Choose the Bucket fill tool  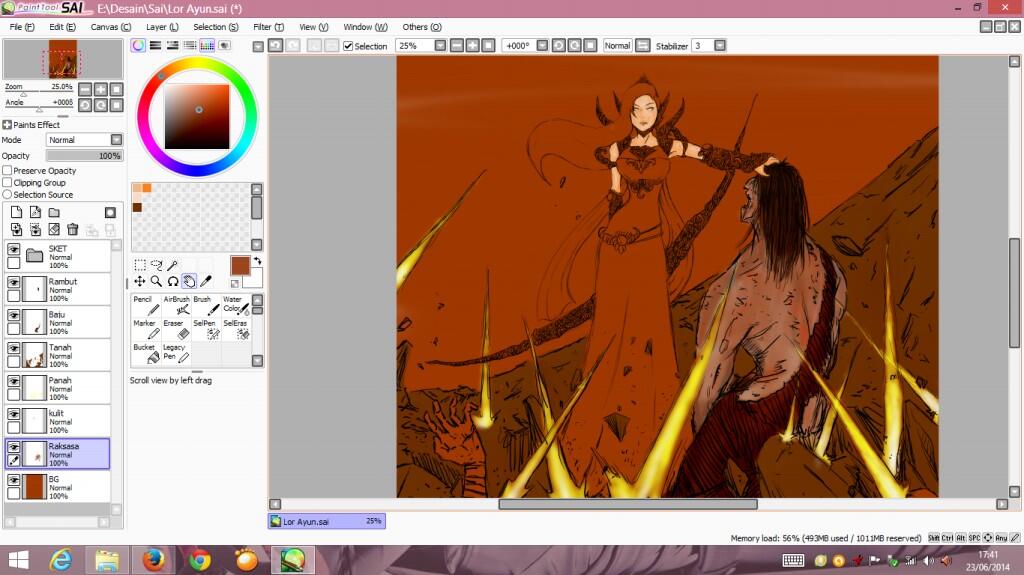click(145, 353)
